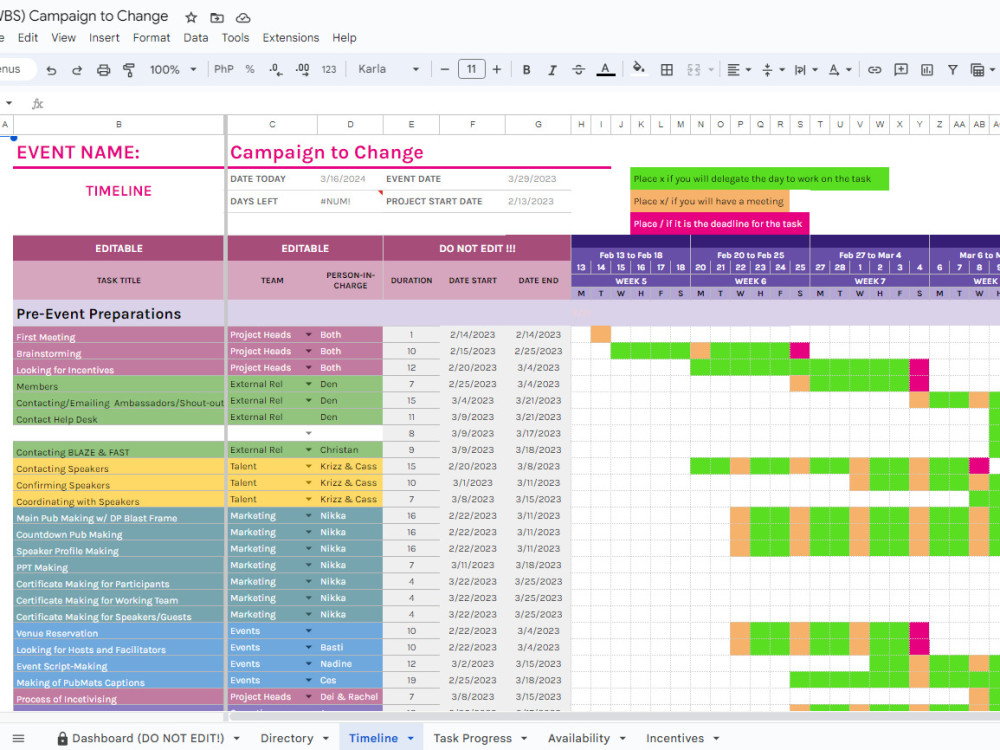Toggle bold formatting
Viewport: 1000px width, 750px height.
point(527,70)
